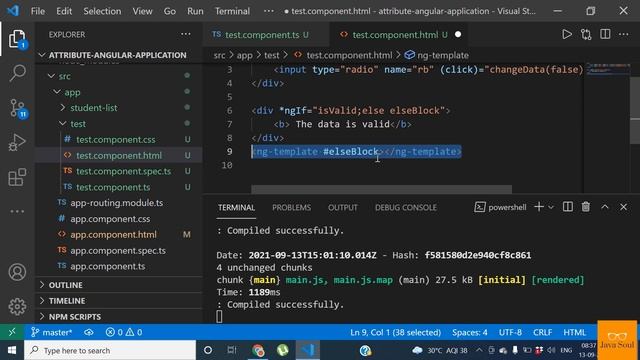The width and height of the screenshot is (640, 360).
Task: Run the file with play icon
Action: pos(567,34)
